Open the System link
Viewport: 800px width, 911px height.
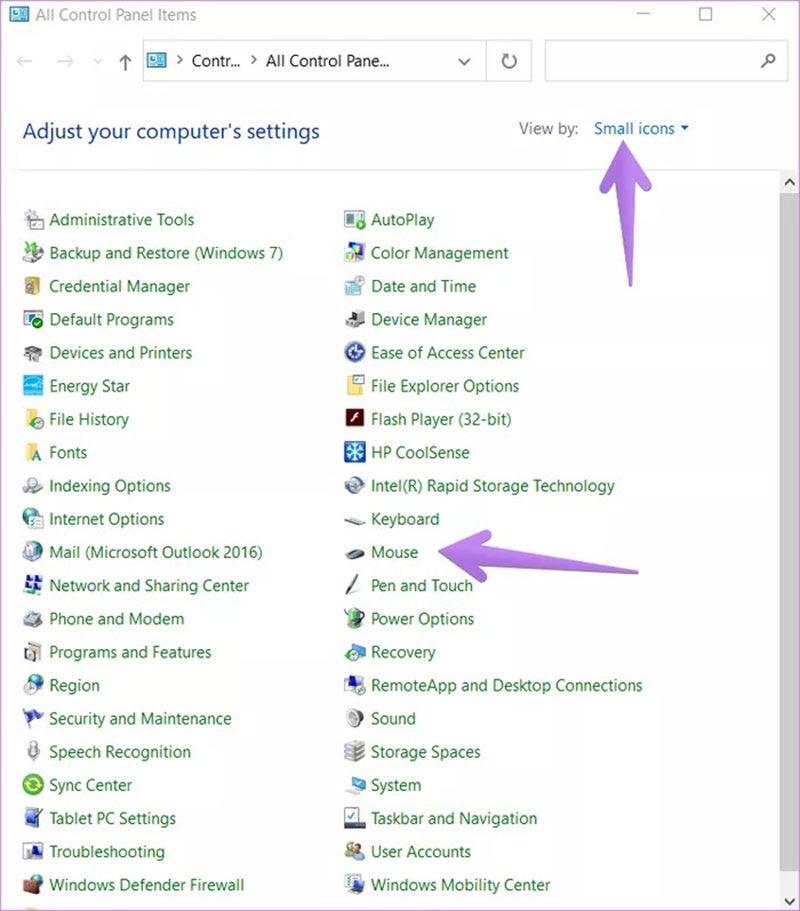(396, 785)
